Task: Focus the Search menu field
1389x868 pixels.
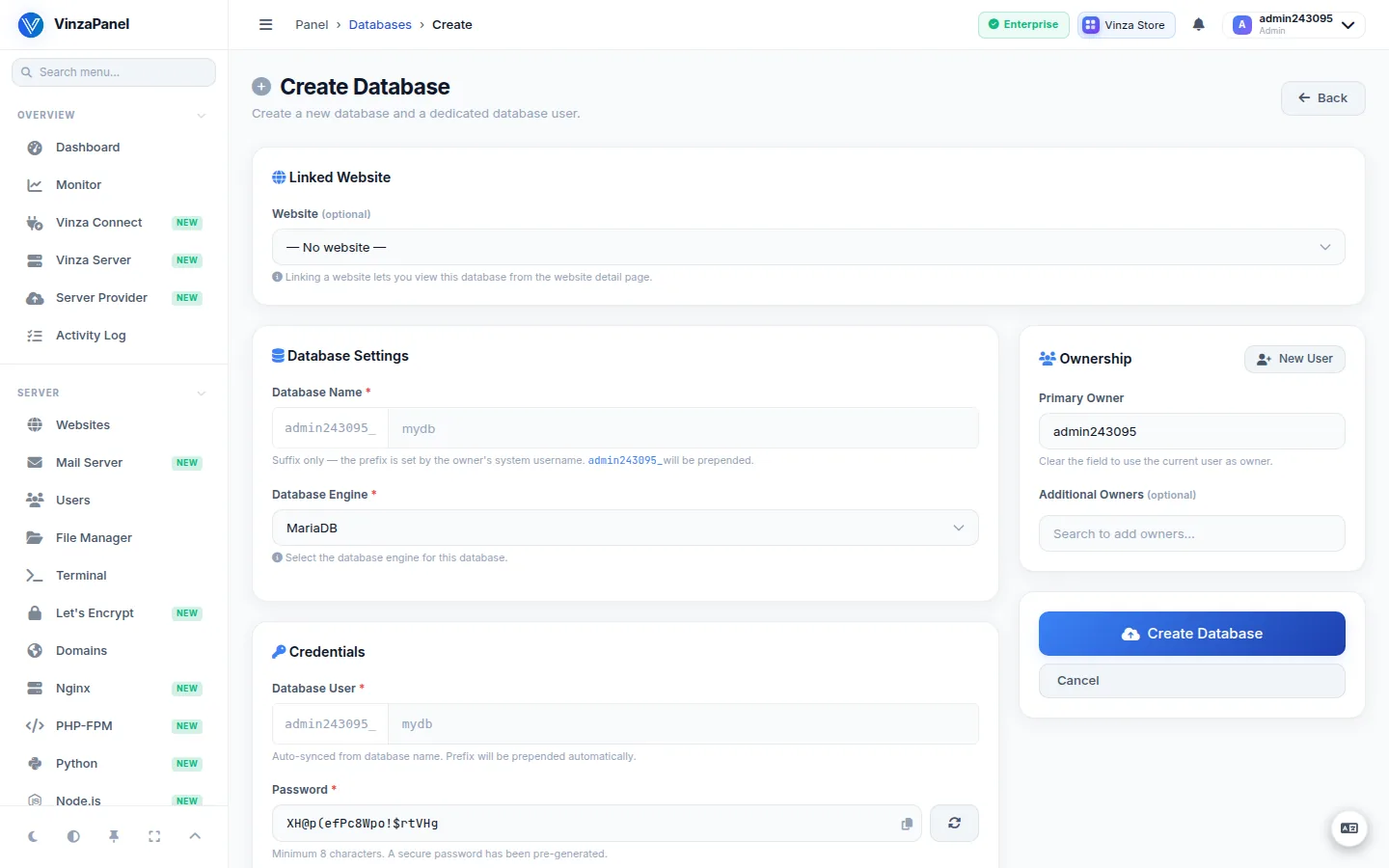Action: (114, 72)
